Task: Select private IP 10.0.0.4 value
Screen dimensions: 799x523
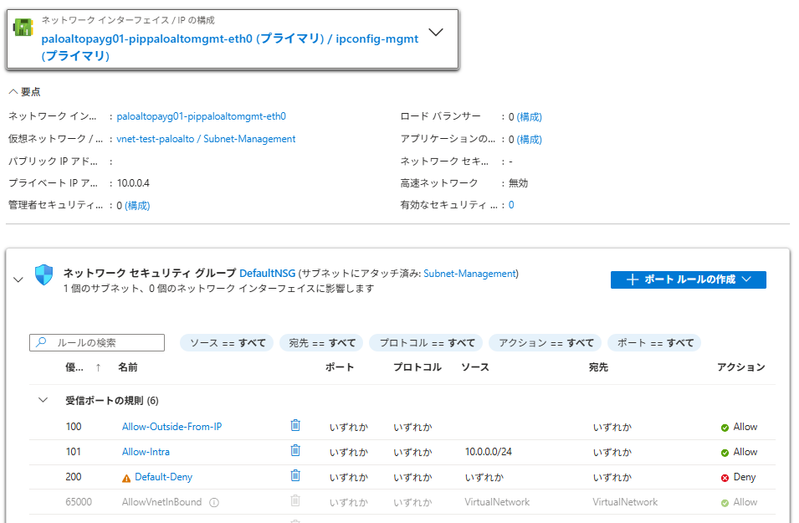Action: tap(133, 183)
